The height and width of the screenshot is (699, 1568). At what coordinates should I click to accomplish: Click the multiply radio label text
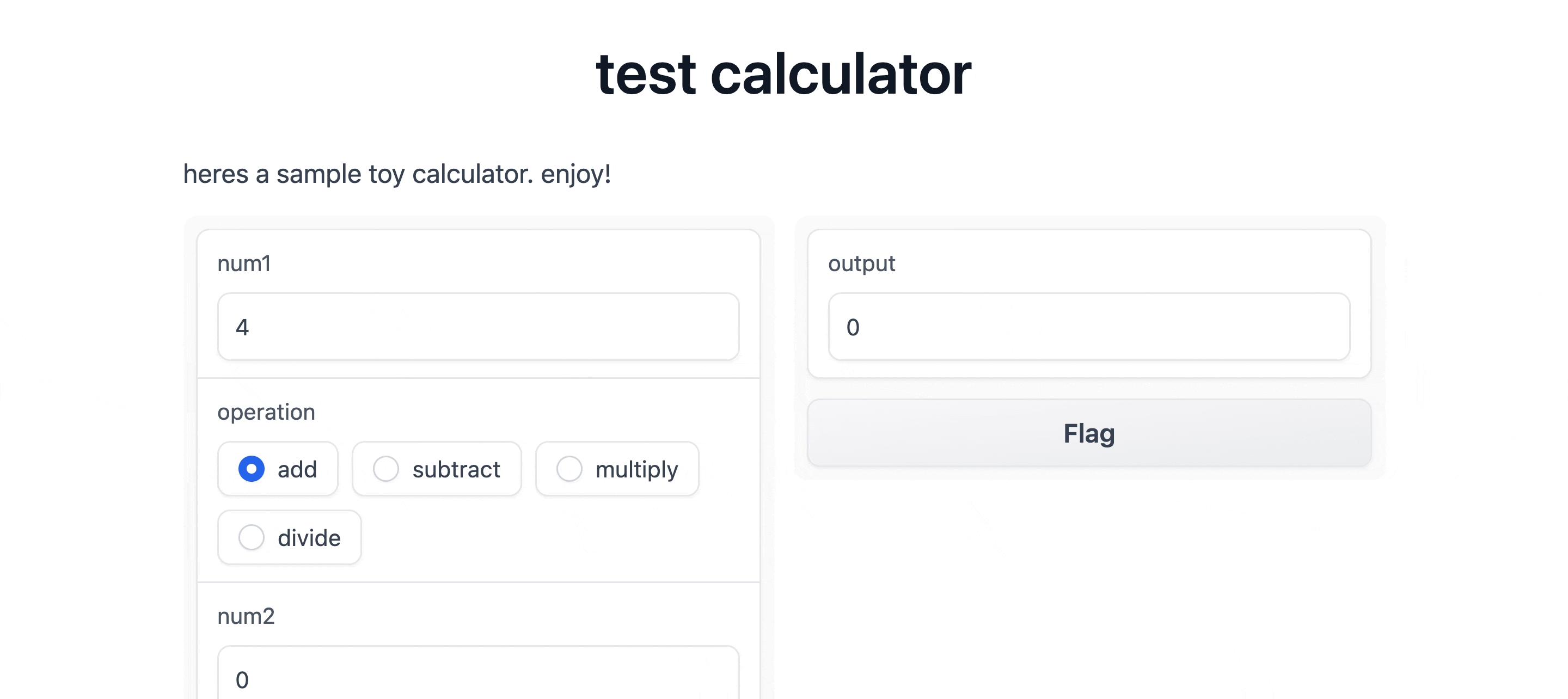[636, 469]
